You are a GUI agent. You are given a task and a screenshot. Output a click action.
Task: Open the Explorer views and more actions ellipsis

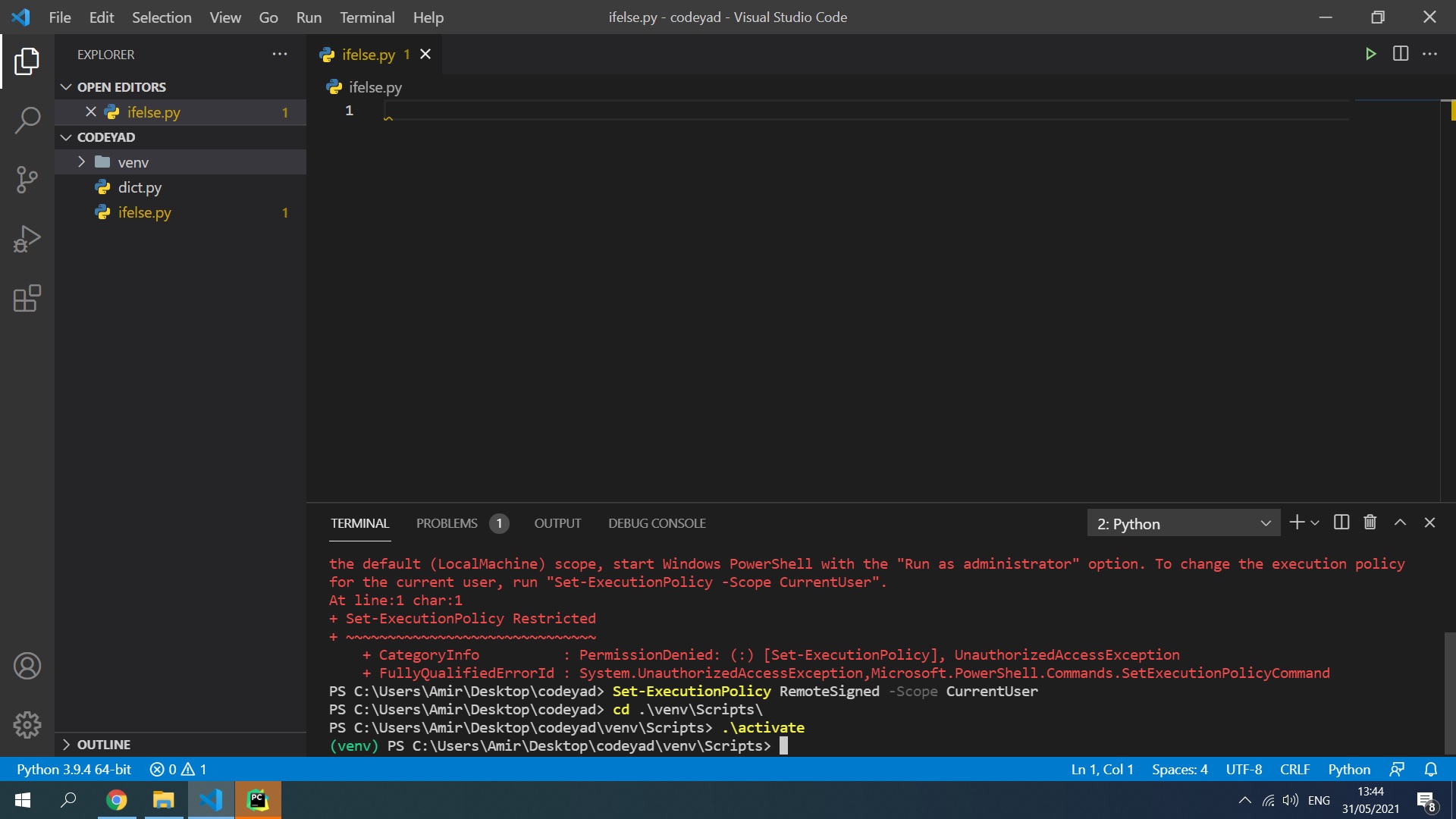pos(280,55)
